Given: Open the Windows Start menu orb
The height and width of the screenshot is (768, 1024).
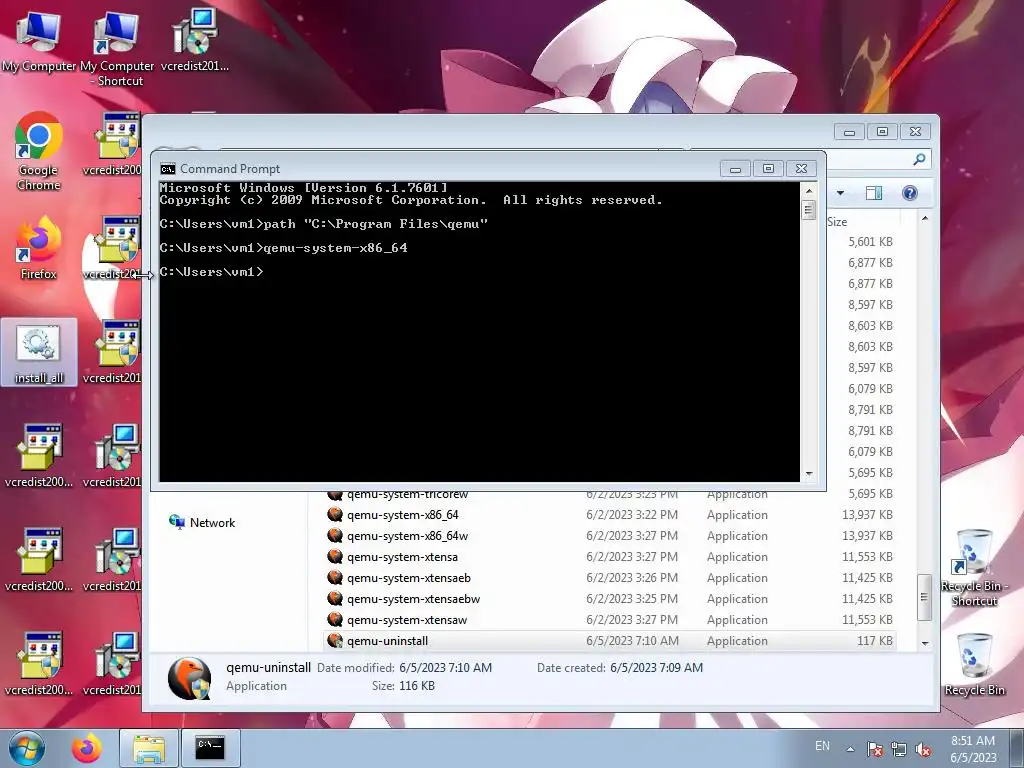Looking at the screenshot, I should click(x=26, y=748).
